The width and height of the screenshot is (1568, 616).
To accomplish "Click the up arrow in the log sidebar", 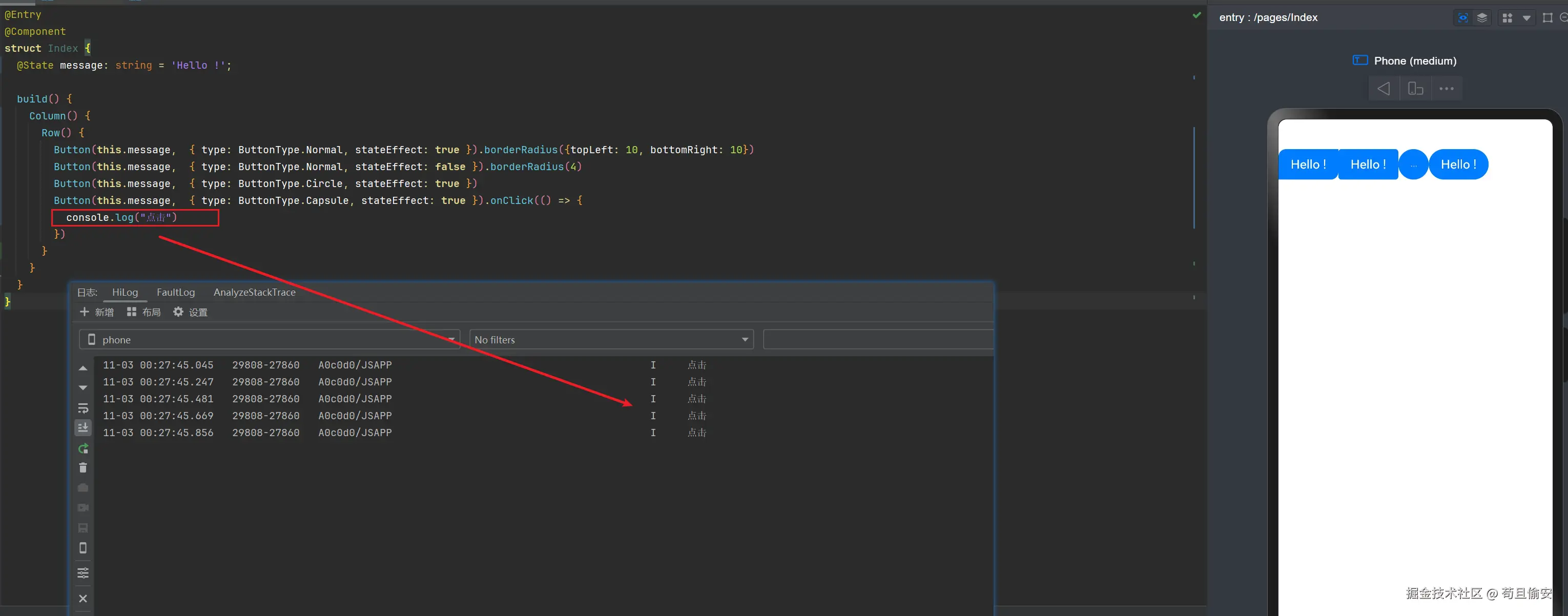I will (x=84, y=368).
